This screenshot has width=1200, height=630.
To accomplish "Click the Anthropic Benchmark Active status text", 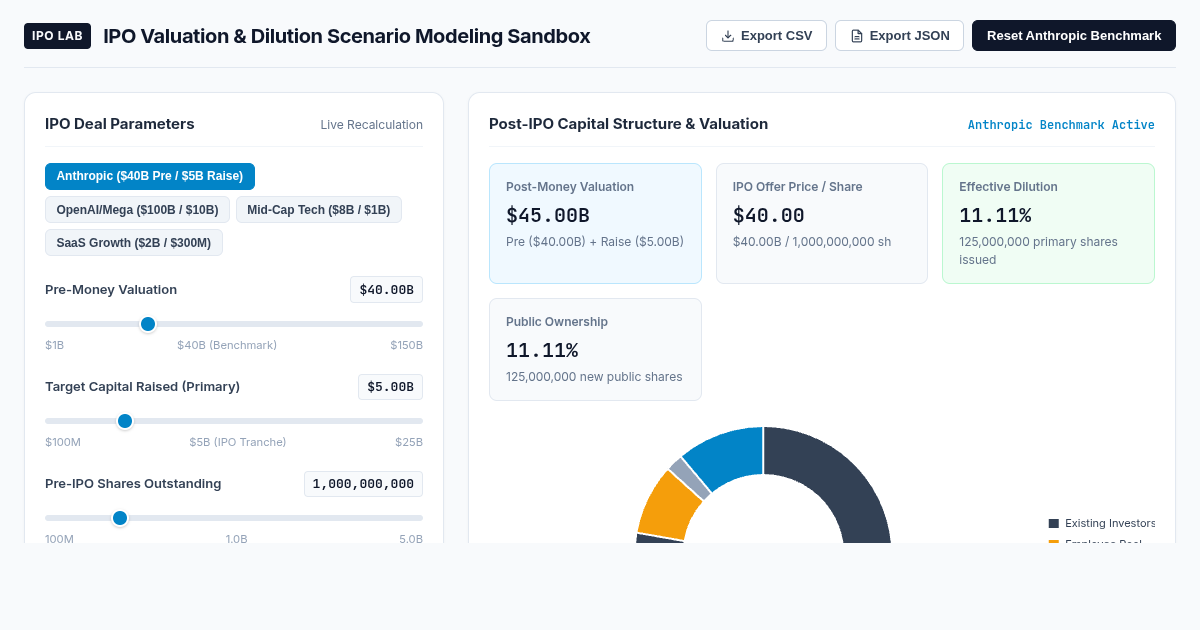I will pos(1061,125).
